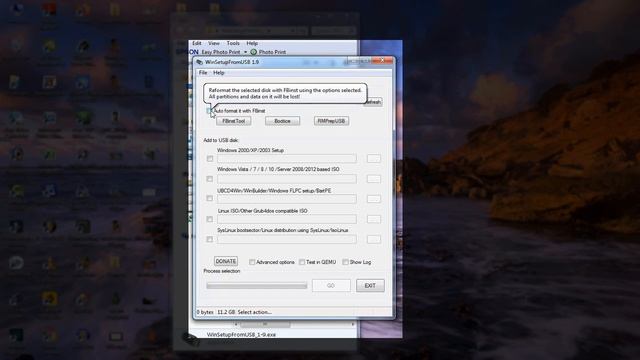
Task: Tick the Auto format it with FBinst checkbox
Action: tap(209, 111)
